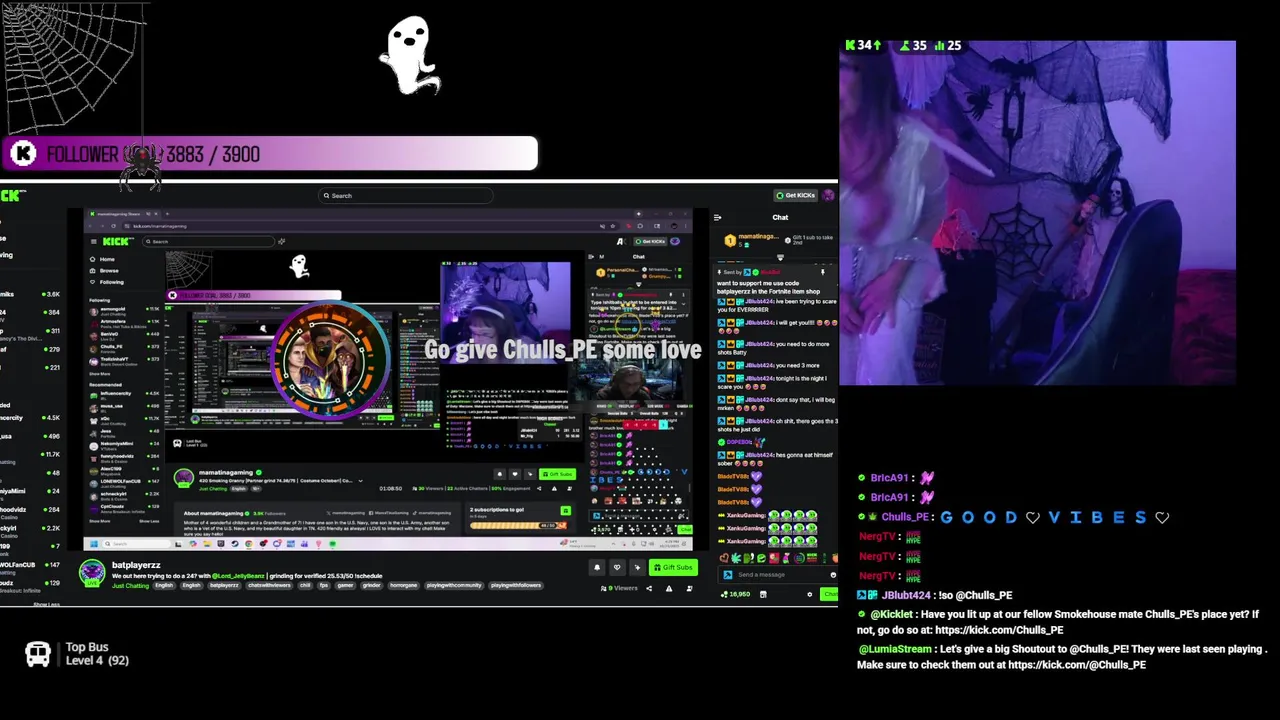
Task: Open the kick.com/Chulls_PE link in Kicklet message
Action: [x=999, y=630]
